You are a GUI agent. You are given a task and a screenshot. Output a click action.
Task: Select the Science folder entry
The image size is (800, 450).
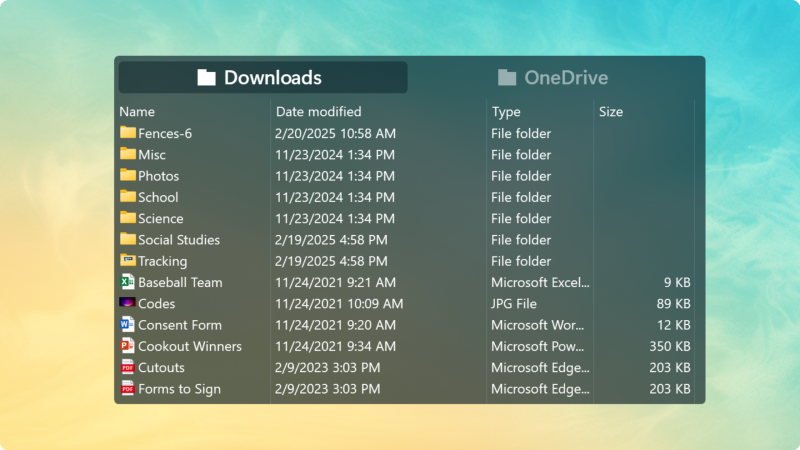(x=160, y=218)
